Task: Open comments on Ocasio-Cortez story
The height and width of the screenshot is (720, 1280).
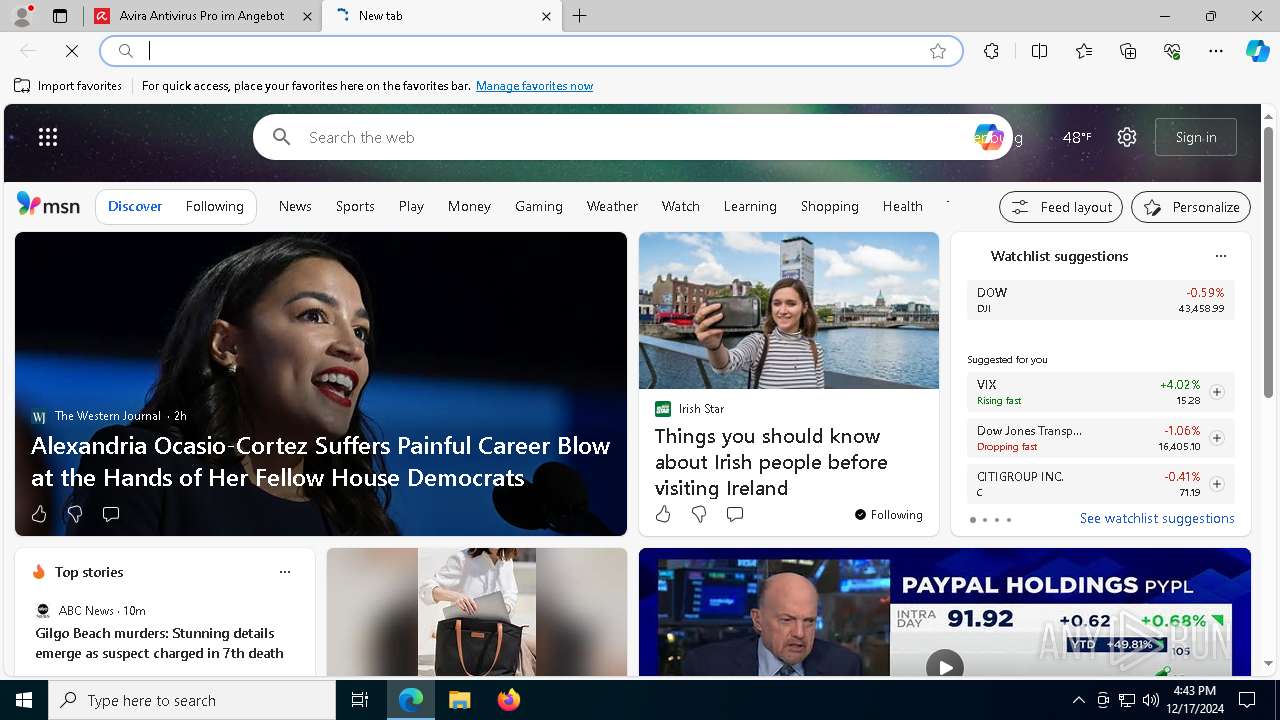Action: [111, 514]
